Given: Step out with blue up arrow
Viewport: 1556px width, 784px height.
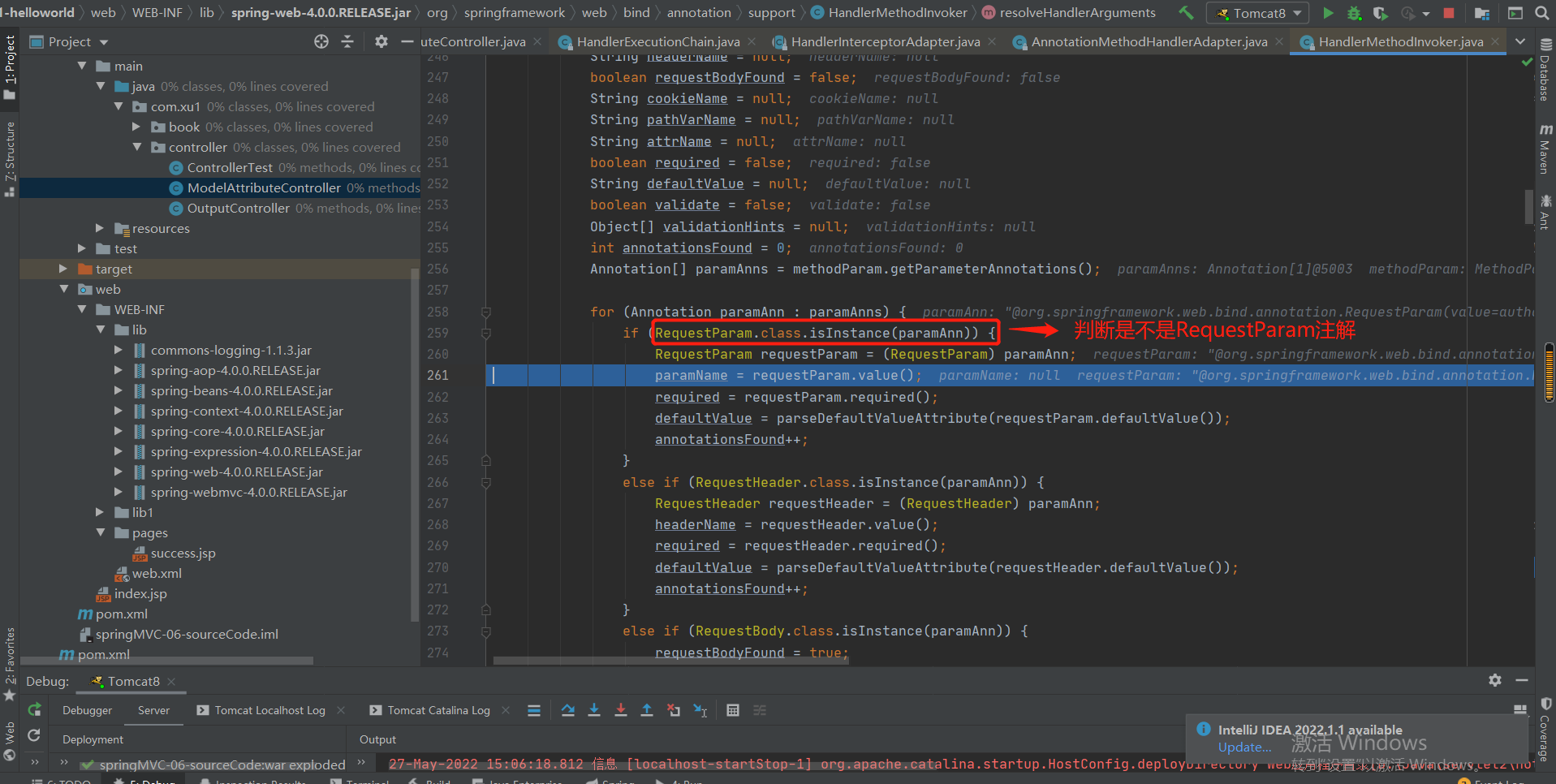Looking at the screenshot, I should pyautogui.click(x=647, y=710).
